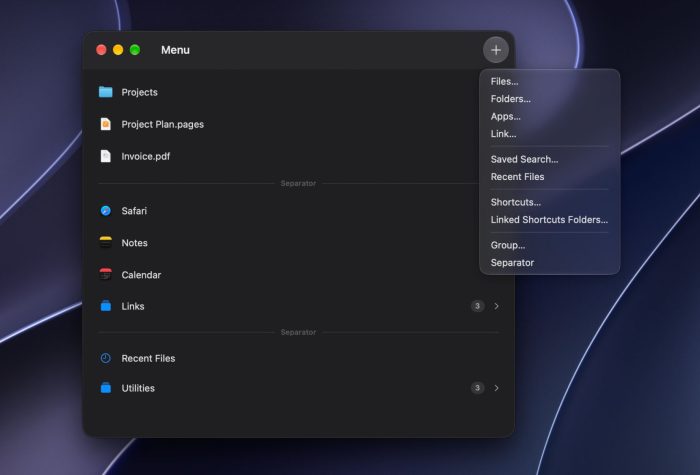The height and width of the screenshot is (475, 700).
Task: Expand the Links group chevron
Action: [496, 306]
